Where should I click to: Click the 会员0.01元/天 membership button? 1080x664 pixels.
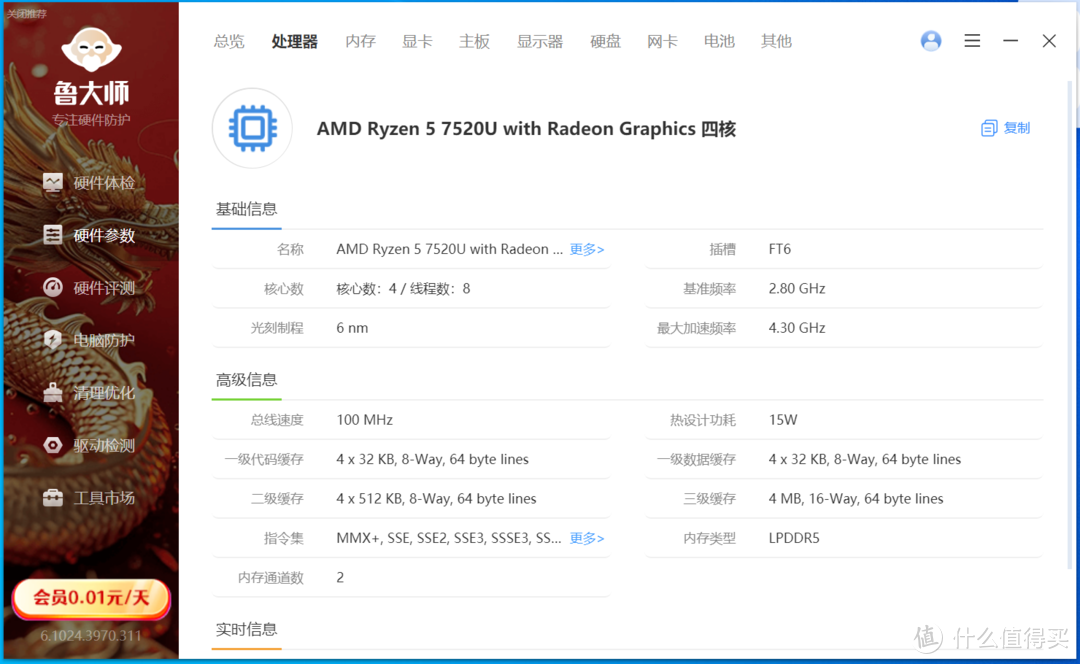[x=91, y=598]
